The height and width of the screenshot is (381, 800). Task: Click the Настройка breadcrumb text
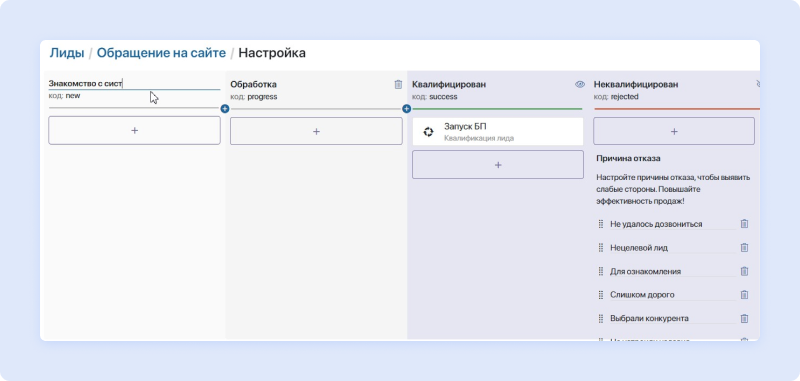point(272,53)
